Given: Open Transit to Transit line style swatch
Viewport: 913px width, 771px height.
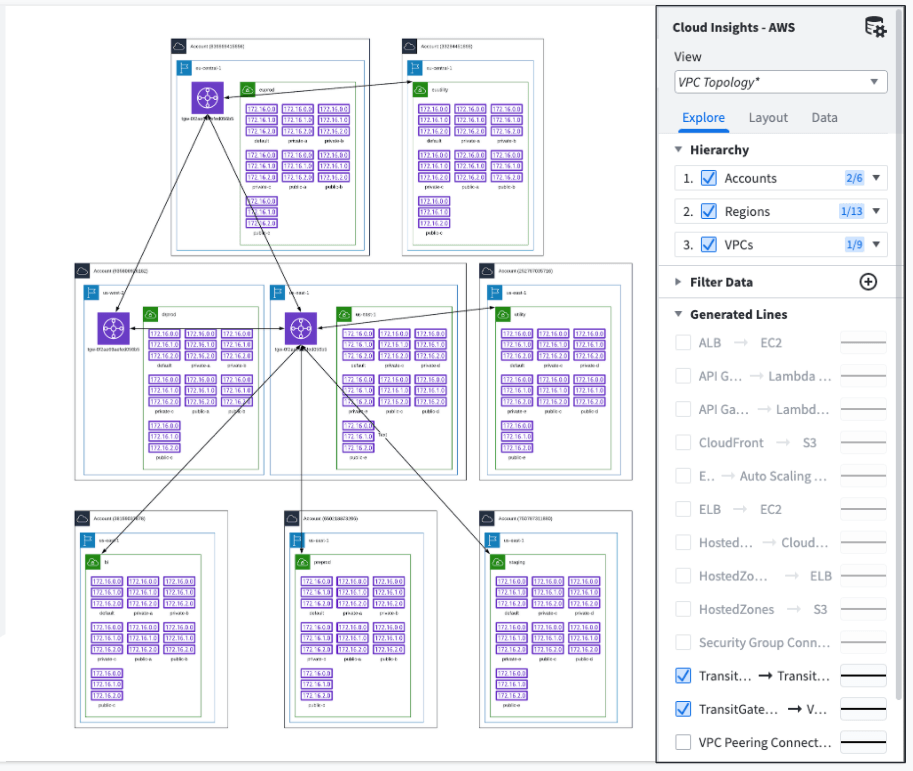Looking at the screenshot, I should click(863, 675).
